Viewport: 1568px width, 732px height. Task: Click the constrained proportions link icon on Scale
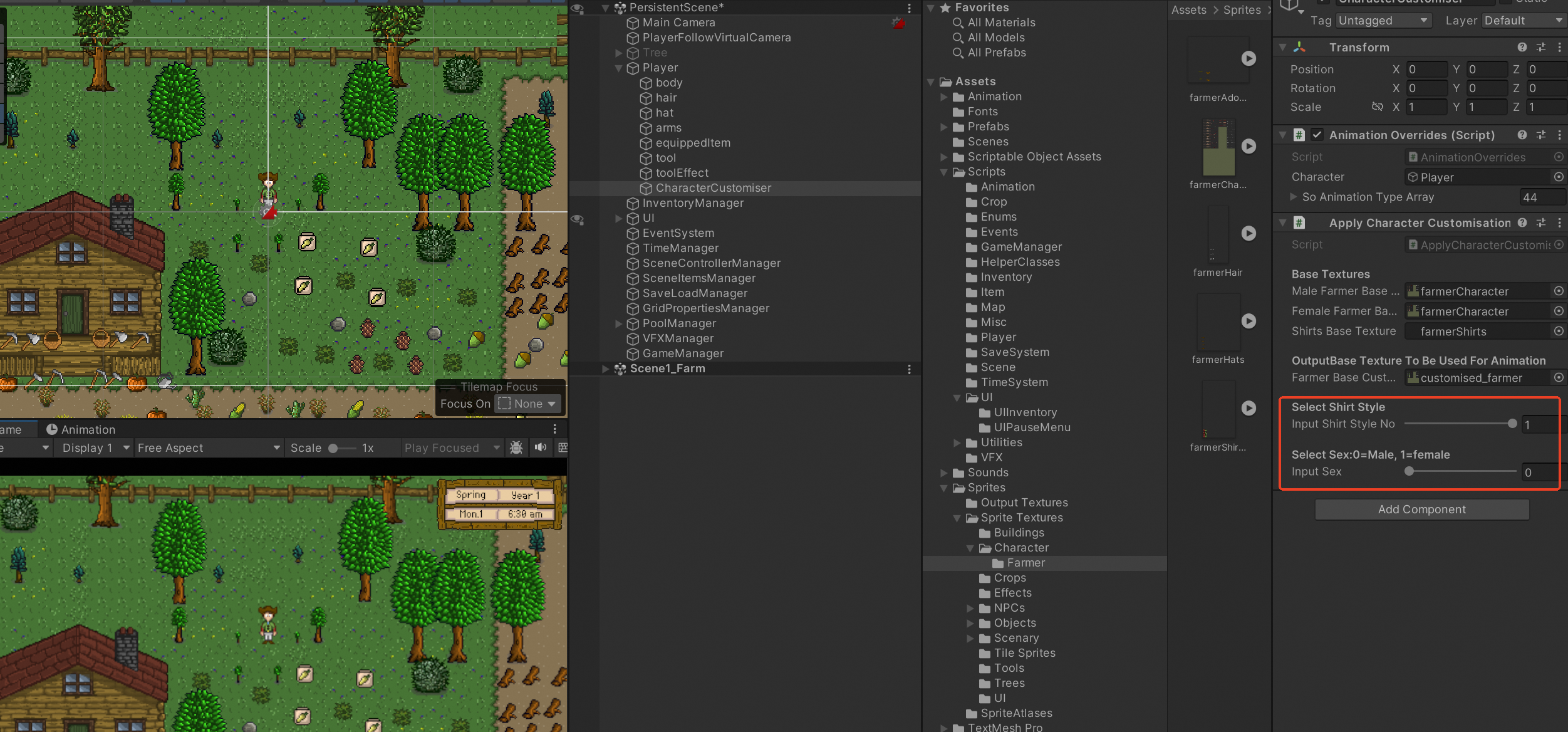click(1377, 107)
